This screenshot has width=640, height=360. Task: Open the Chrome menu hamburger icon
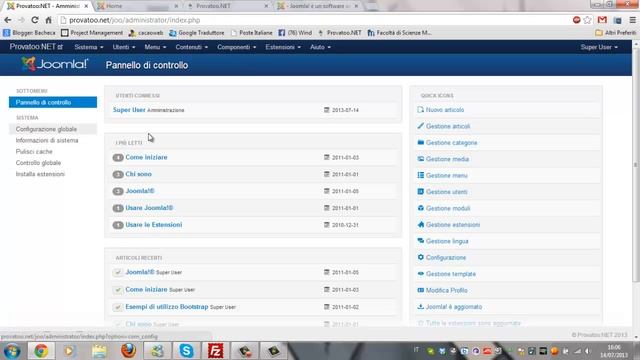(632, 20)
